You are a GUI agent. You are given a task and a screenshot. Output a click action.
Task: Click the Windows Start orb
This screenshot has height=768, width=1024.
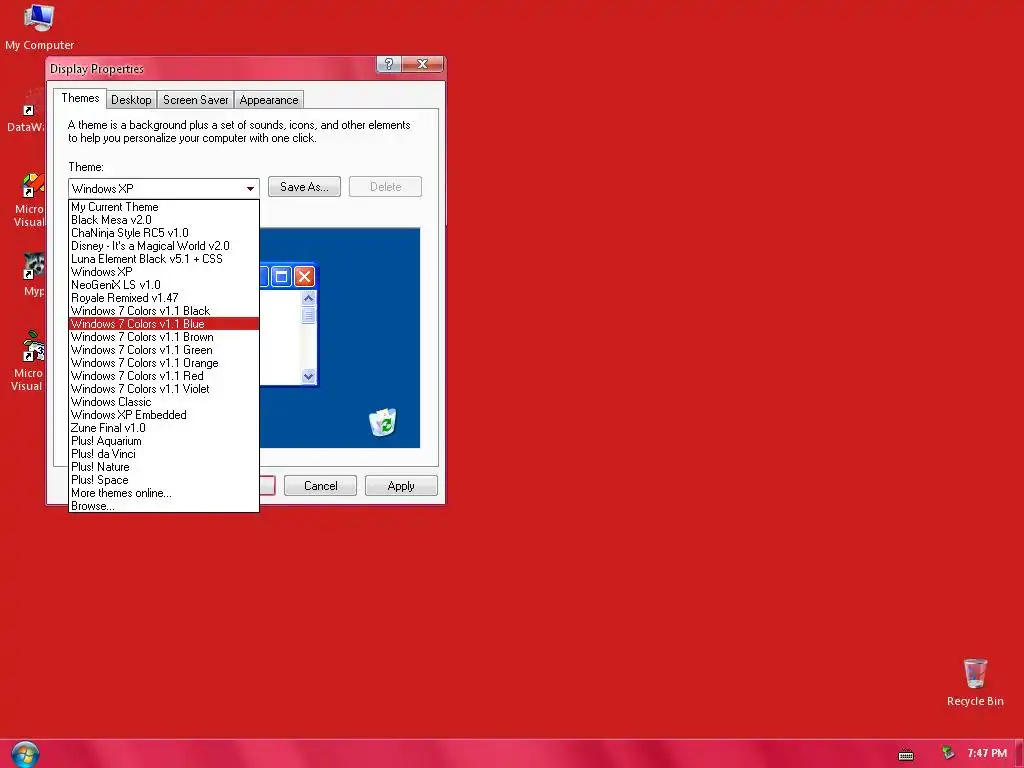(25, 754)
